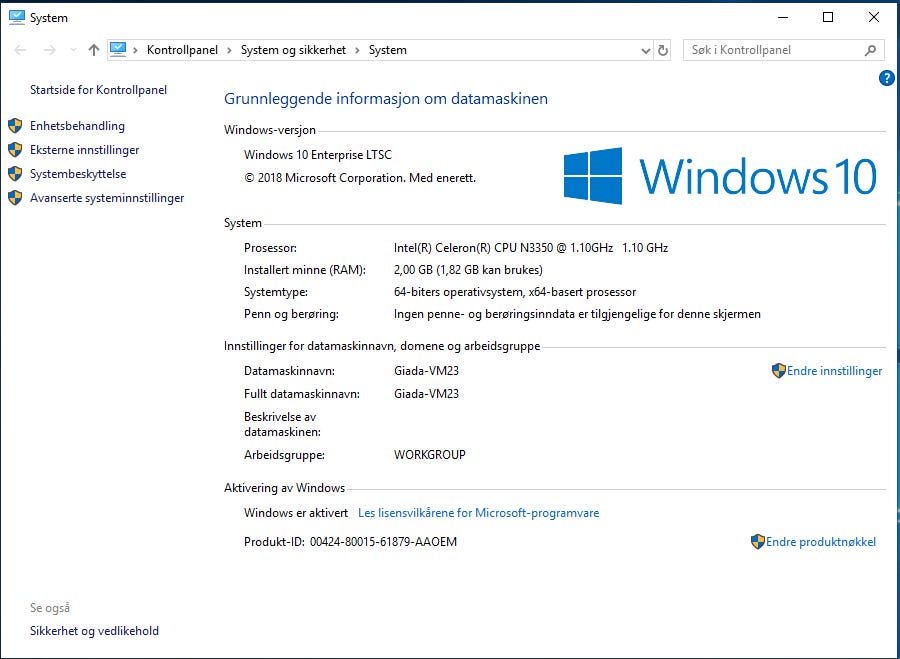Click the search magnifier icon
The image size is (900, 659).
coord(870,51)
